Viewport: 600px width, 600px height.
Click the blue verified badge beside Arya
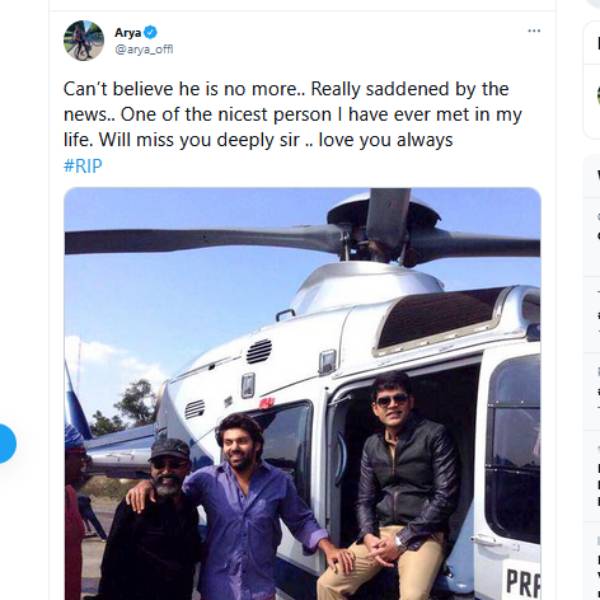click(151, 33)
